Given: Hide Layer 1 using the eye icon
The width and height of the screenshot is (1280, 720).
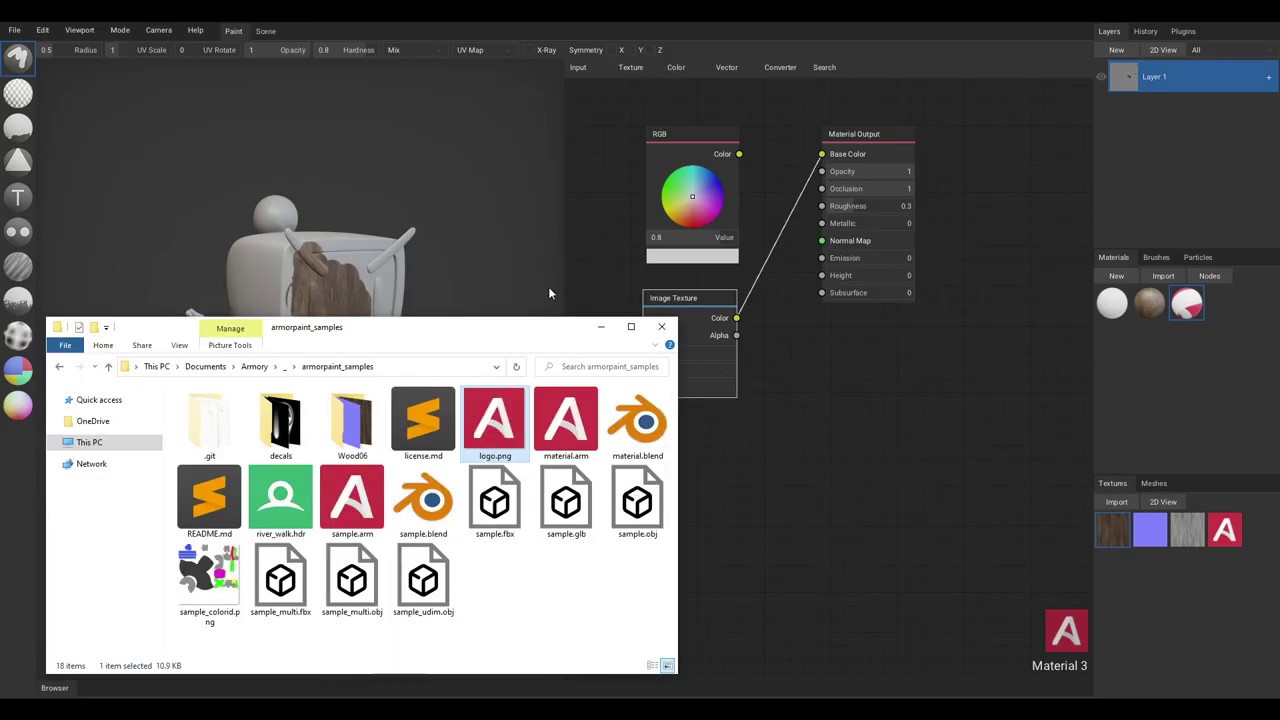Looking at the screenshot, I should (1101, 77).
